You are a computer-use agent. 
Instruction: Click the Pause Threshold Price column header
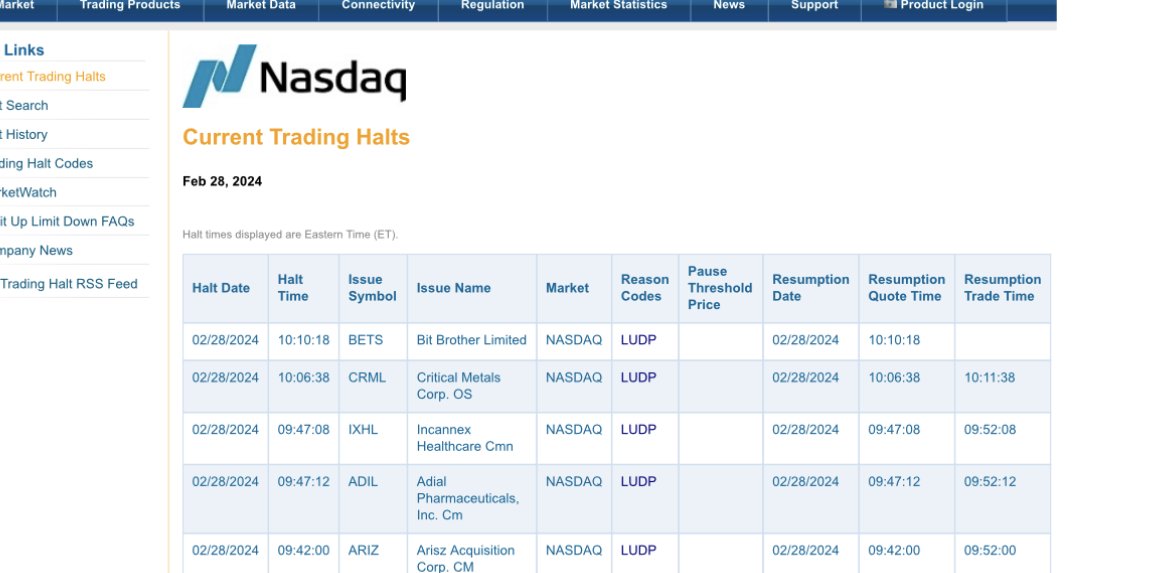720,288
